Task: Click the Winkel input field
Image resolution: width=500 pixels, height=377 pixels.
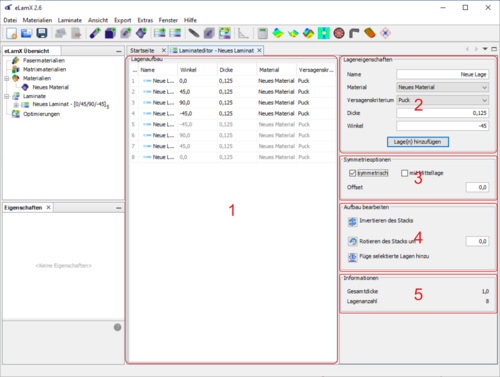Action: click(443, 126)
